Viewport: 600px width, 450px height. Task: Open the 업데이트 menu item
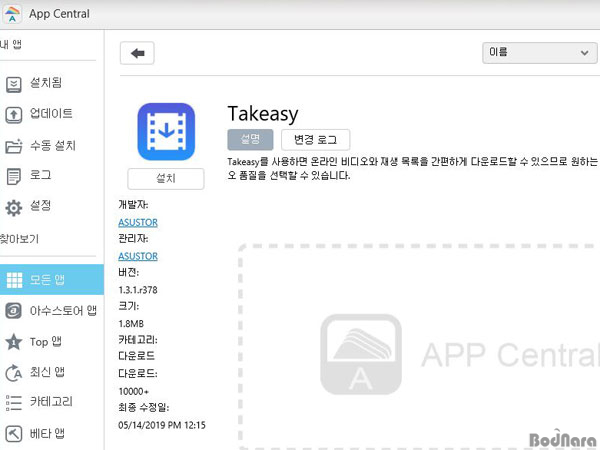click(x=52, y=114)
